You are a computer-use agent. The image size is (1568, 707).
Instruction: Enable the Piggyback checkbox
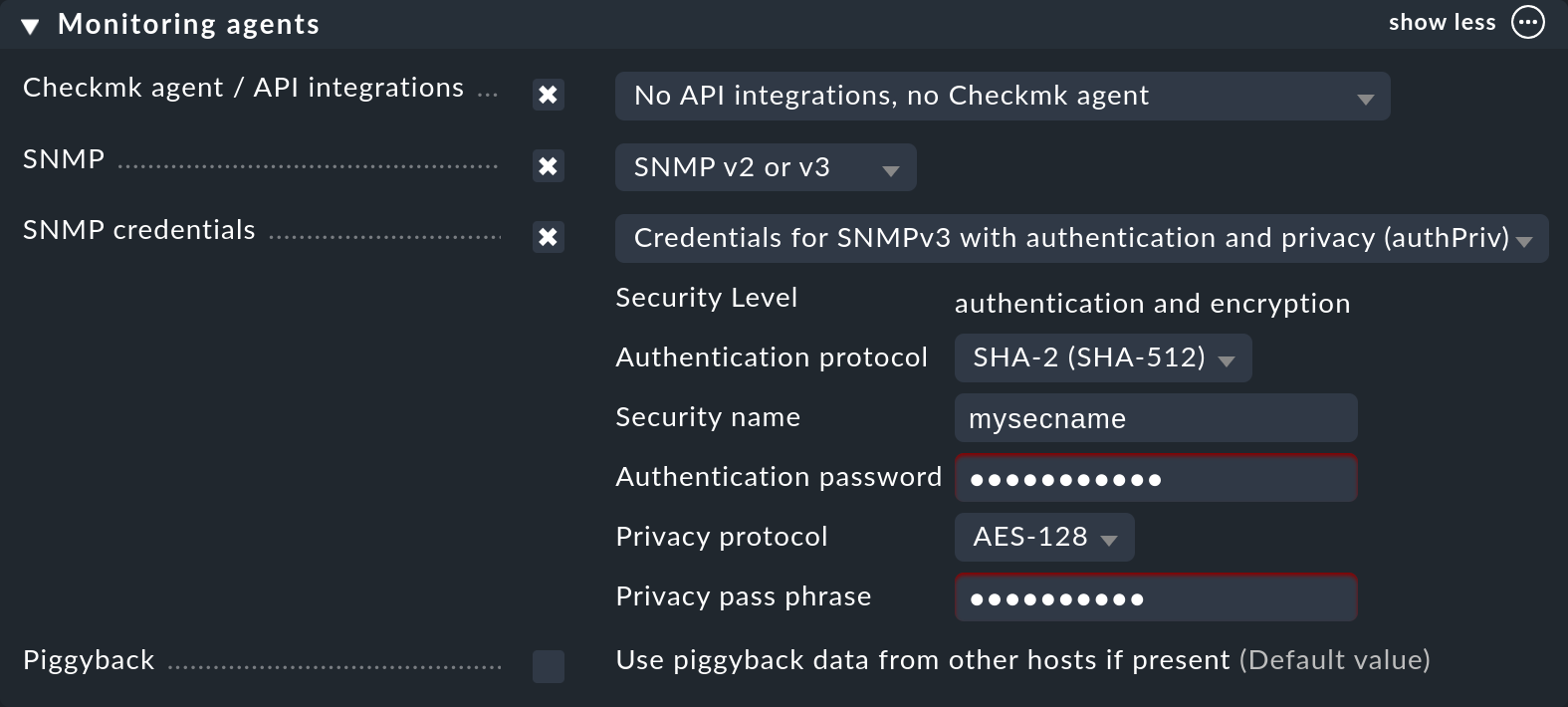548,666
